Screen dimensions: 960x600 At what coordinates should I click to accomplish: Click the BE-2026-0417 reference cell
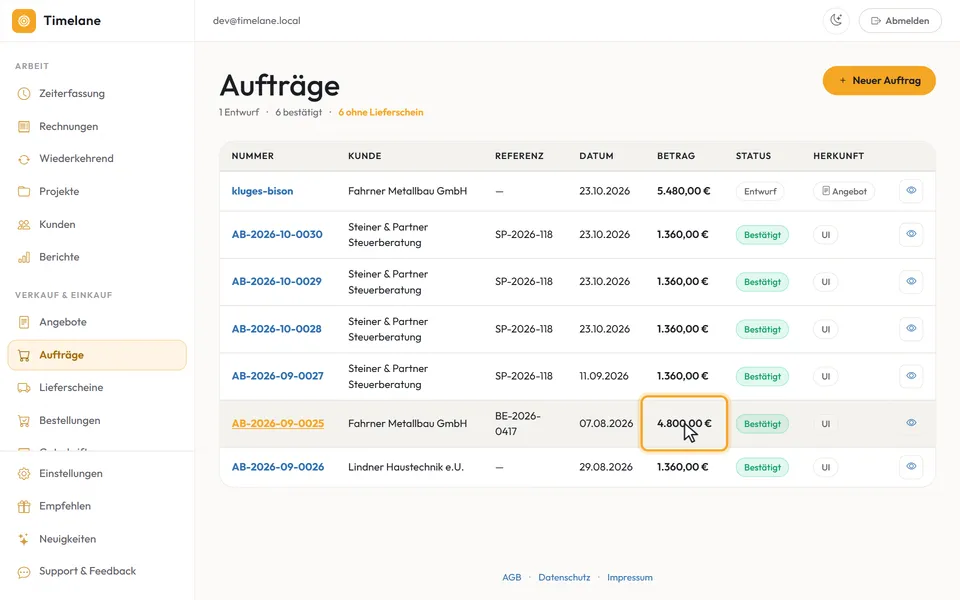coord(518,423)
